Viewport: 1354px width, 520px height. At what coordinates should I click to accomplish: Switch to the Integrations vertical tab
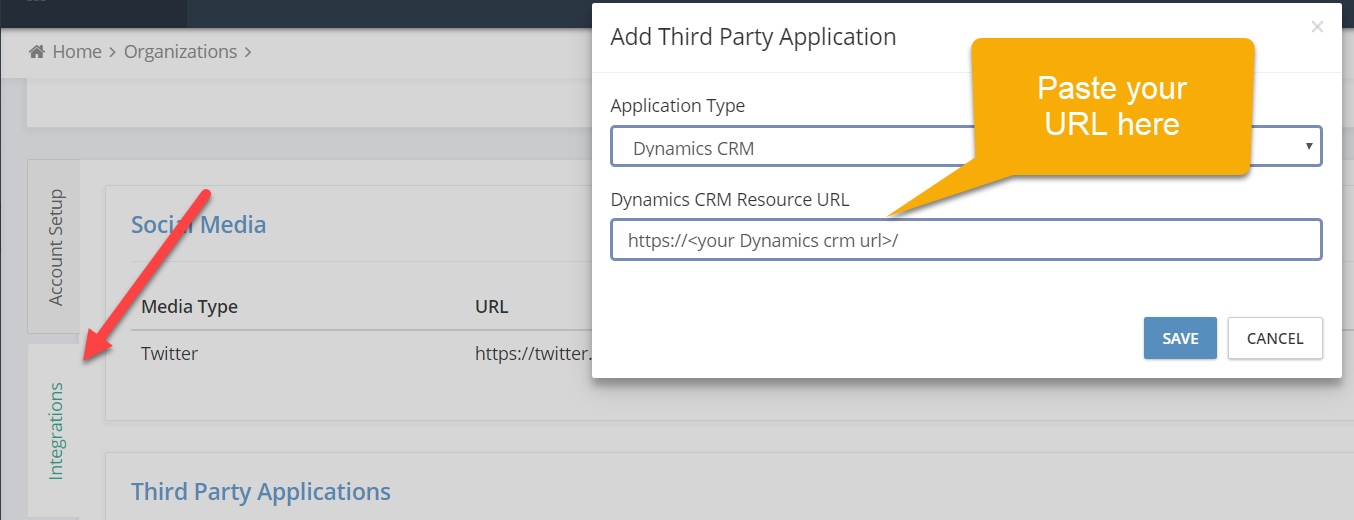[x=54, y=430]
